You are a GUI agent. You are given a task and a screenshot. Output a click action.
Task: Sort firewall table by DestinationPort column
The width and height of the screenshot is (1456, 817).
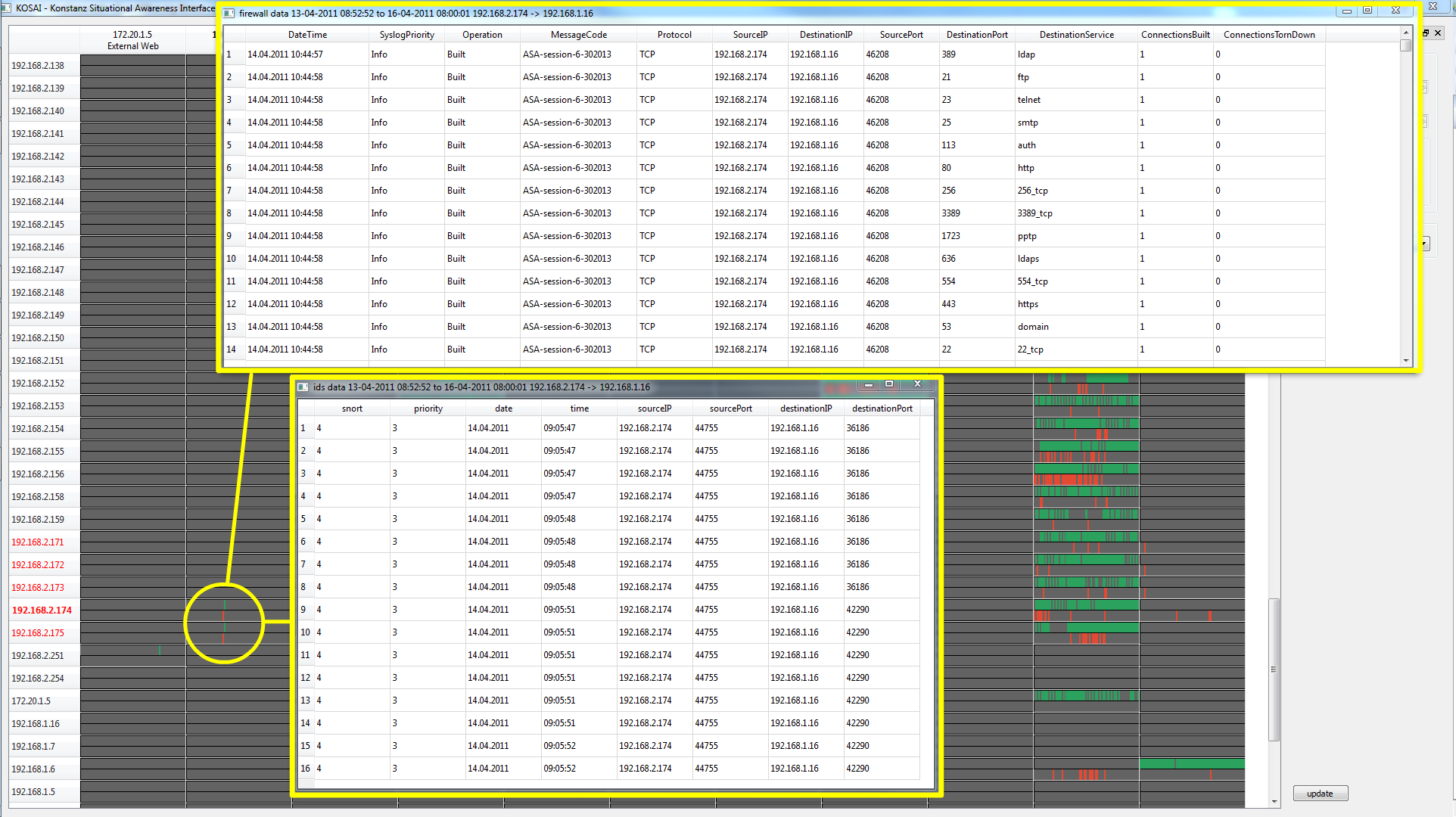[x=976, y=35]
